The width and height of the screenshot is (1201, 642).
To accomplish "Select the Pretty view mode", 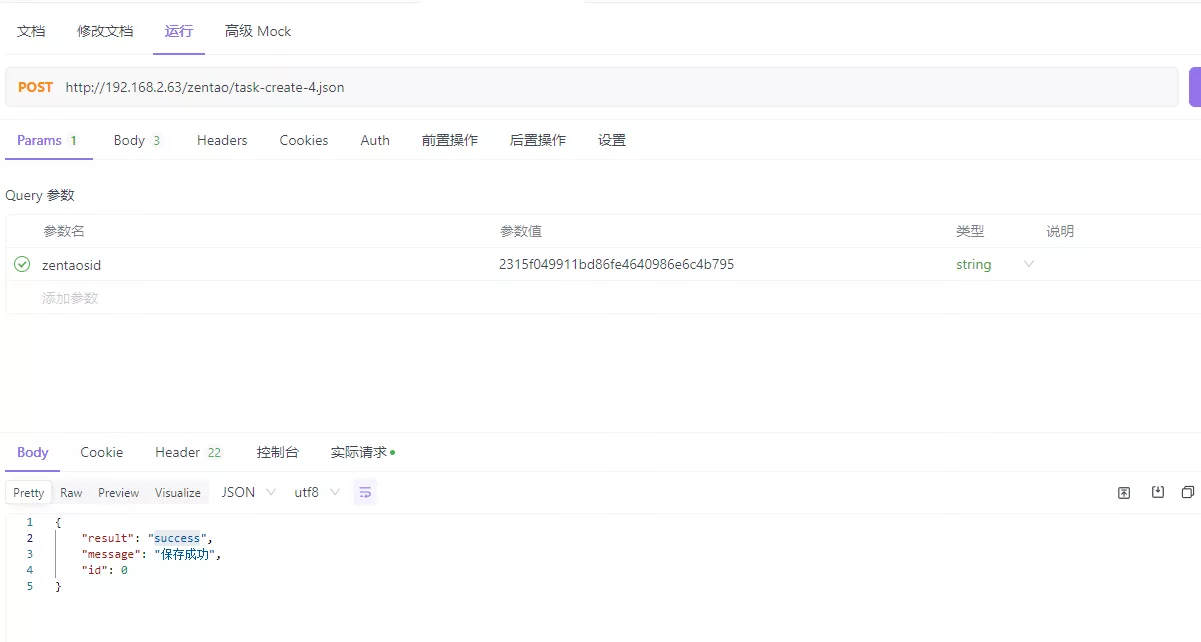I will [29, 492].
